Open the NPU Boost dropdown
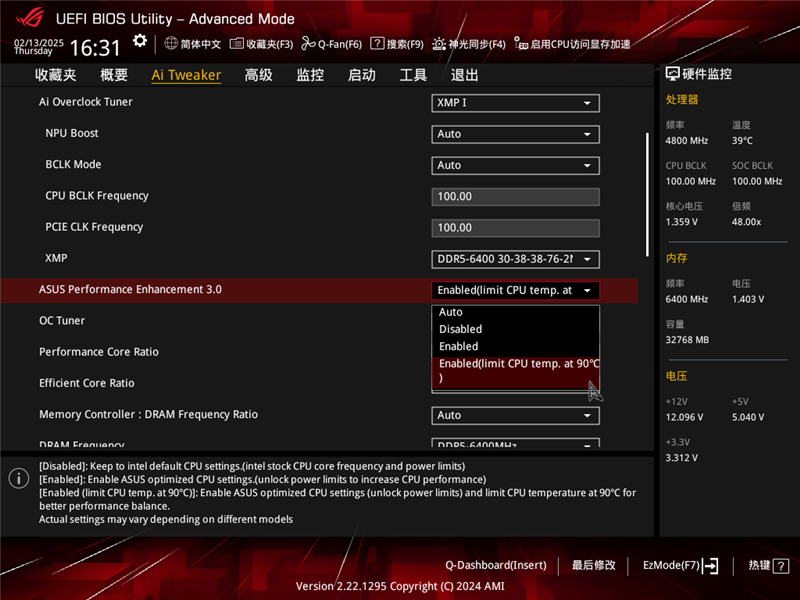This screenshot has width=800, height=600. [x=514, y=134]
